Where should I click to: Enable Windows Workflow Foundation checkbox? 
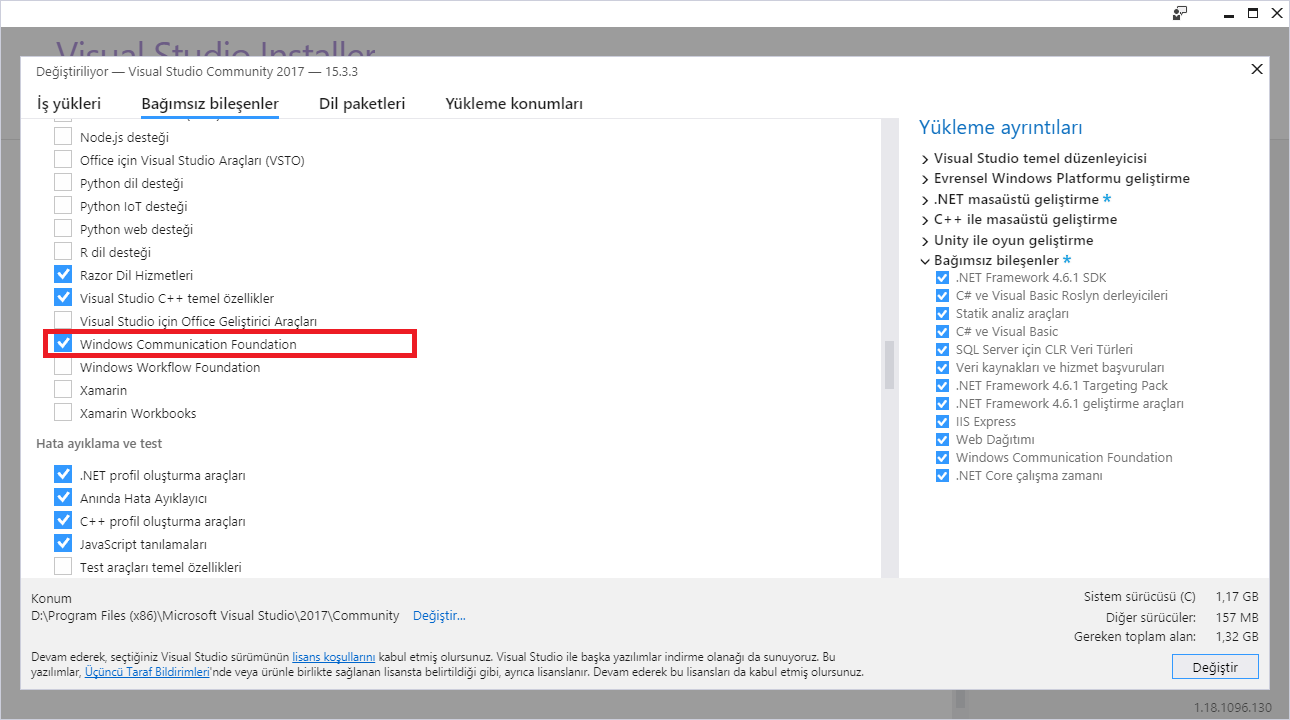pyautogui.click(x=63, y=367)
